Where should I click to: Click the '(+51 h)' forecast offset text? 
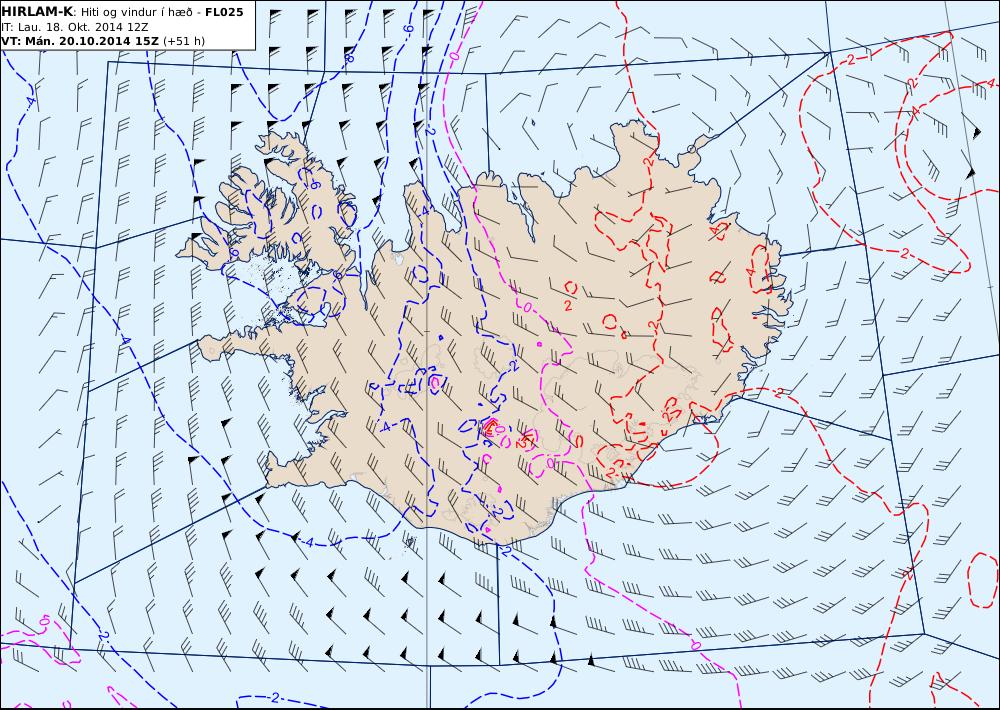point(184,41)
